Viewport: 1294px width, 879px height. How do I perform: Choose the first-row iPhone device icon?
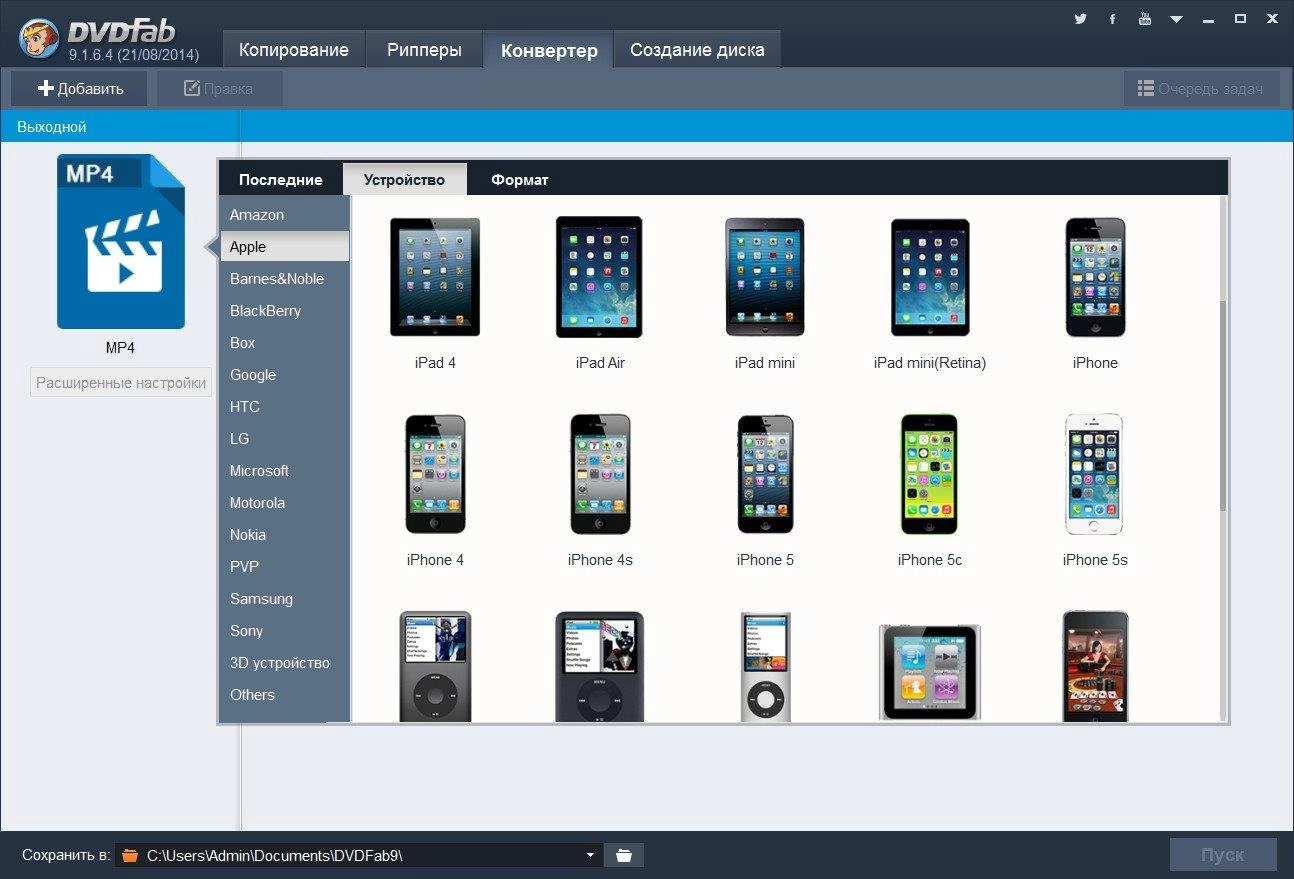tap(1095, 277)
